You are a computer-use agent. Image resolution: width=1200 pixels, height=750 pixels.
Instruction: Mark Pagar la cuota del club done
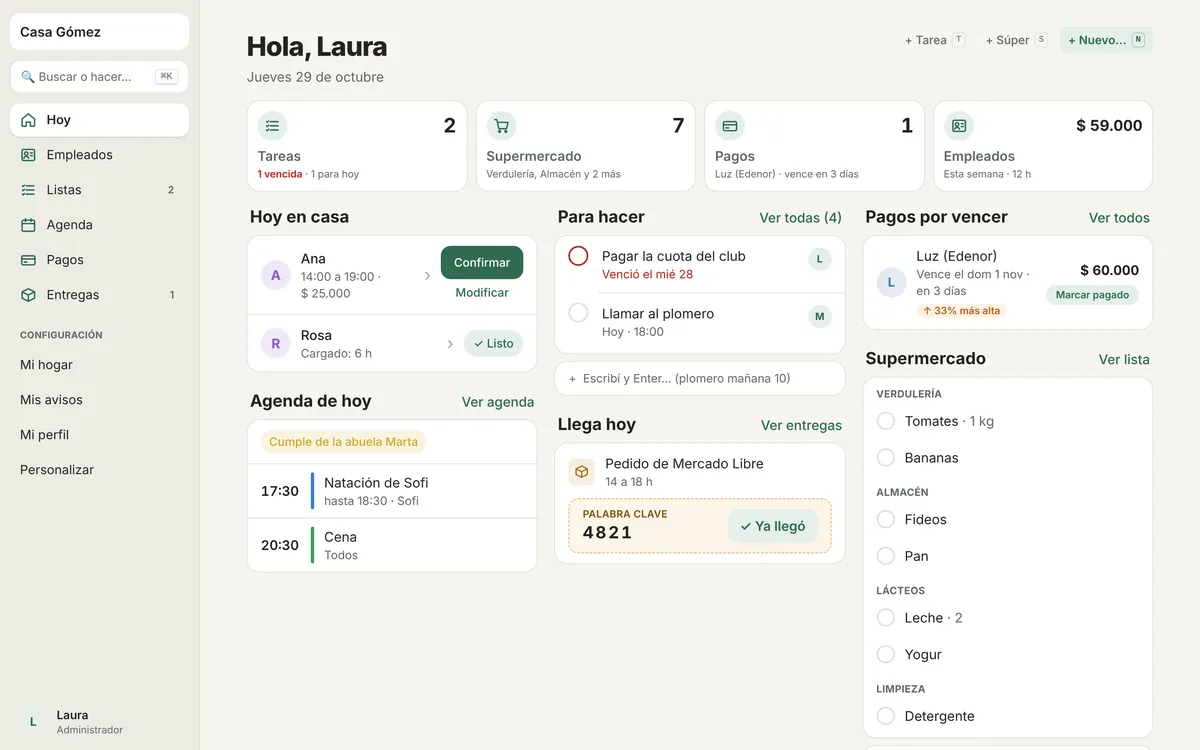click(578, 256)
